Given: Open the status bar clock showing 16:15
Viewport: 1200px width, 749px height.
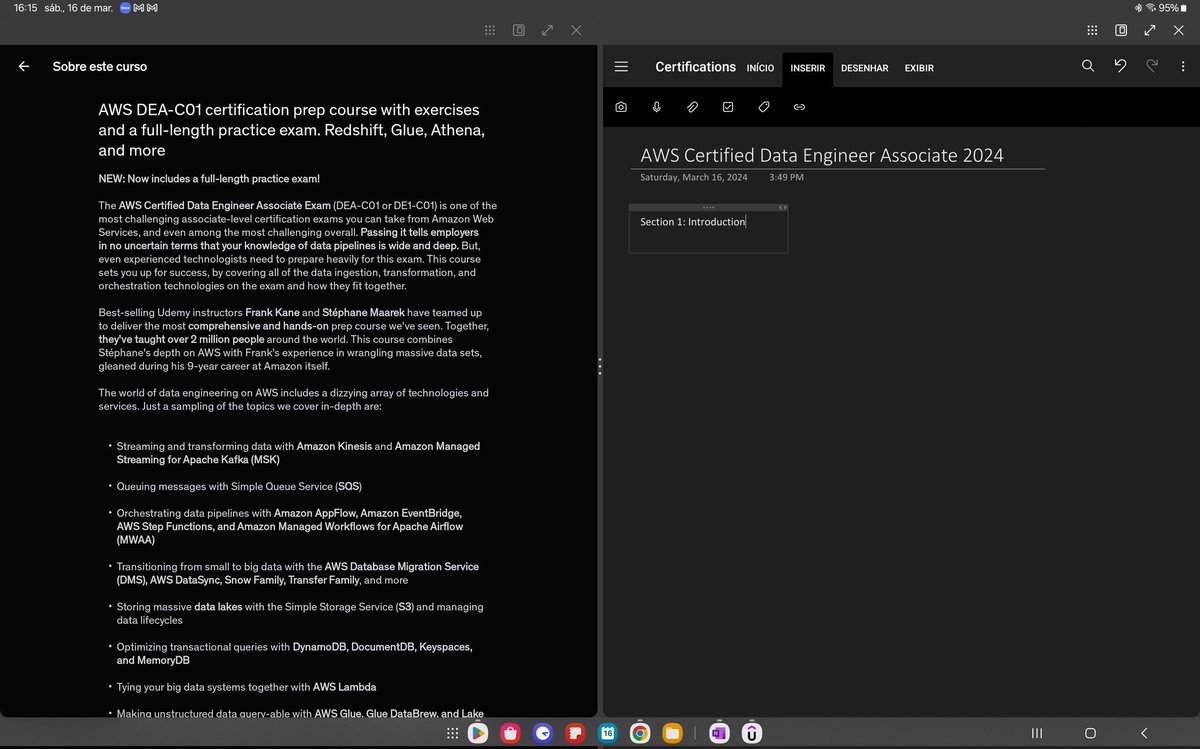Looking at the screenshot, I should pyautogui.click(x=27, y=8).
